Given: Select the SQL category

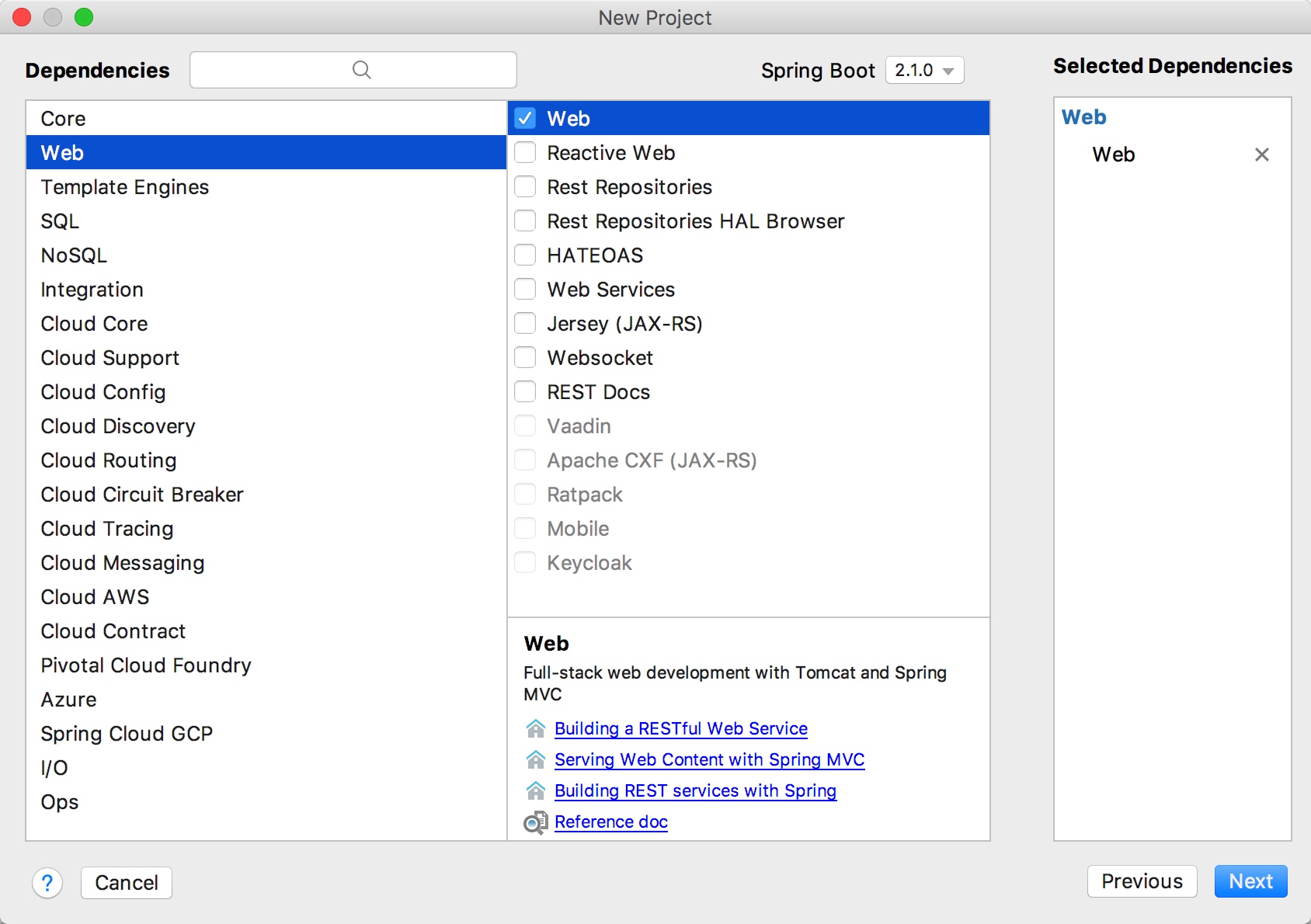Looking at the screenshot, I should point(60,221).
